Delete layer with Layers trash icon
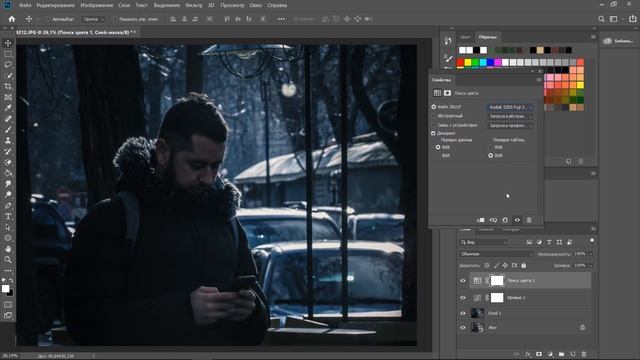The height and width of the screenshot is (360, 640). tap(584, 354)
